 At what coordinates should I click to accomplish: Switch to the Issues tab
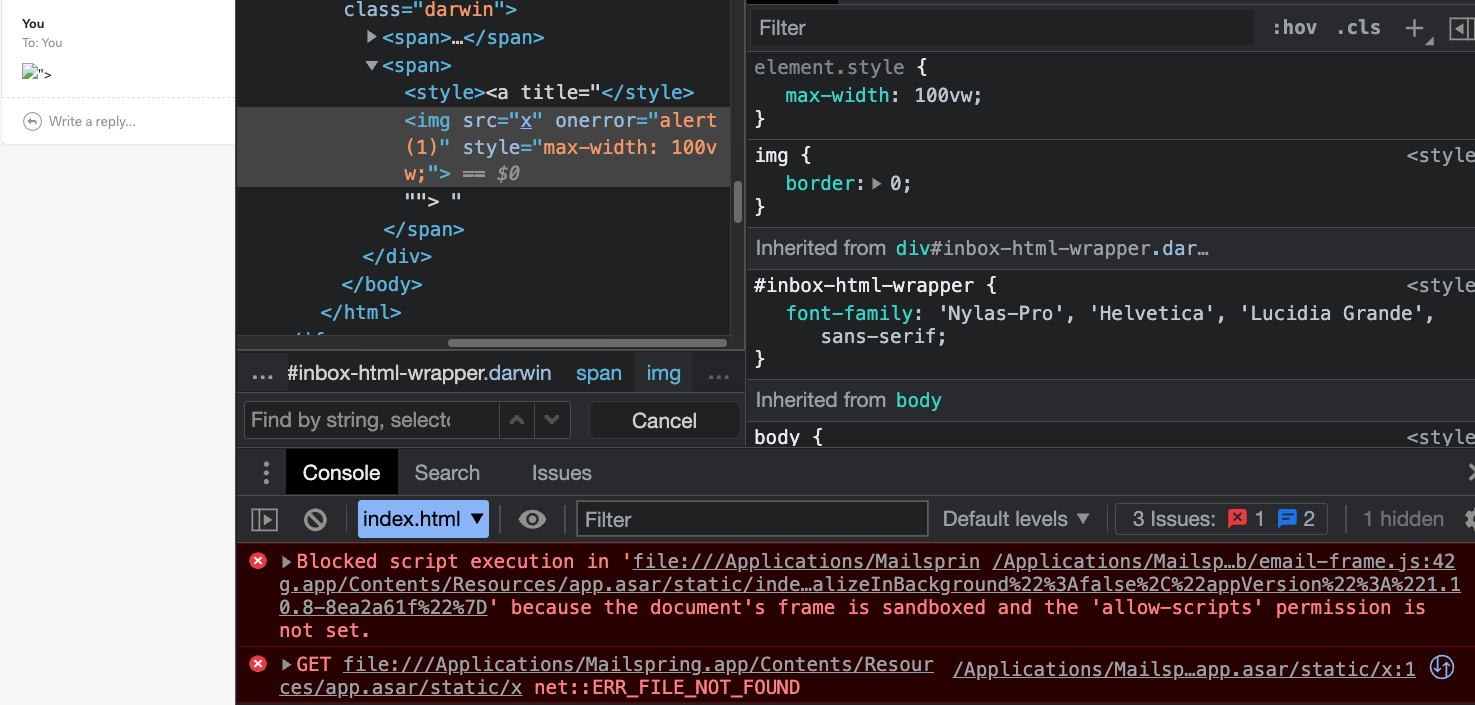[561, 473]
